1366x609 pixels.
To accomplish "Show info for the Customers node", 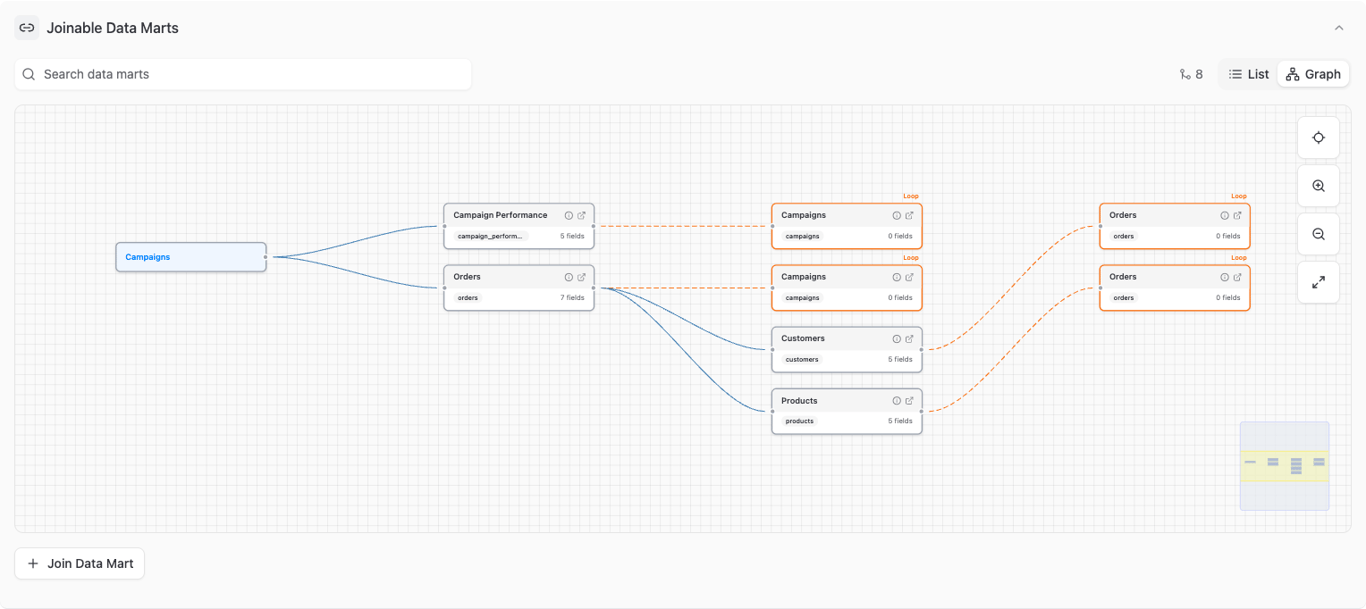I will point(897,339).
